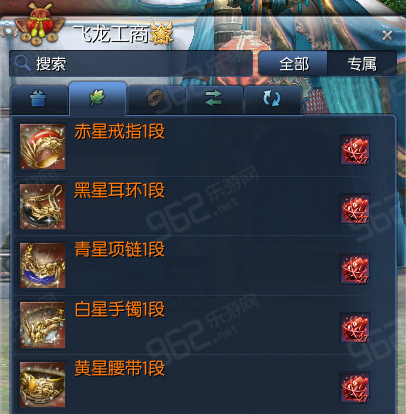Viewport: 406px width, 414px height.
Task: Select the blue refresh arrows tab
Action: click(x=272, y=99)
